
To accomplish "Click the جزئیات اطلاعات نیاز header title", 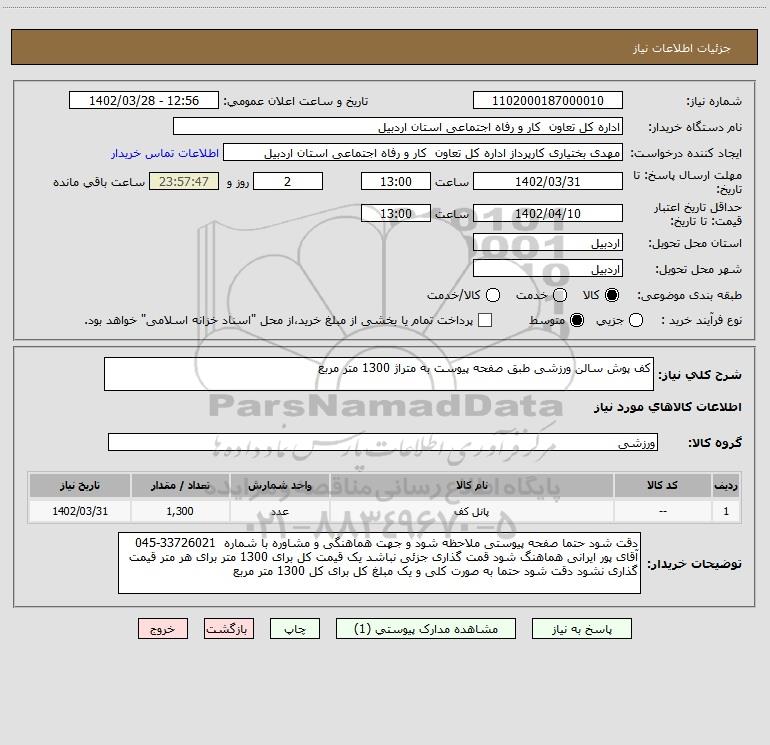I will [682, 48].
